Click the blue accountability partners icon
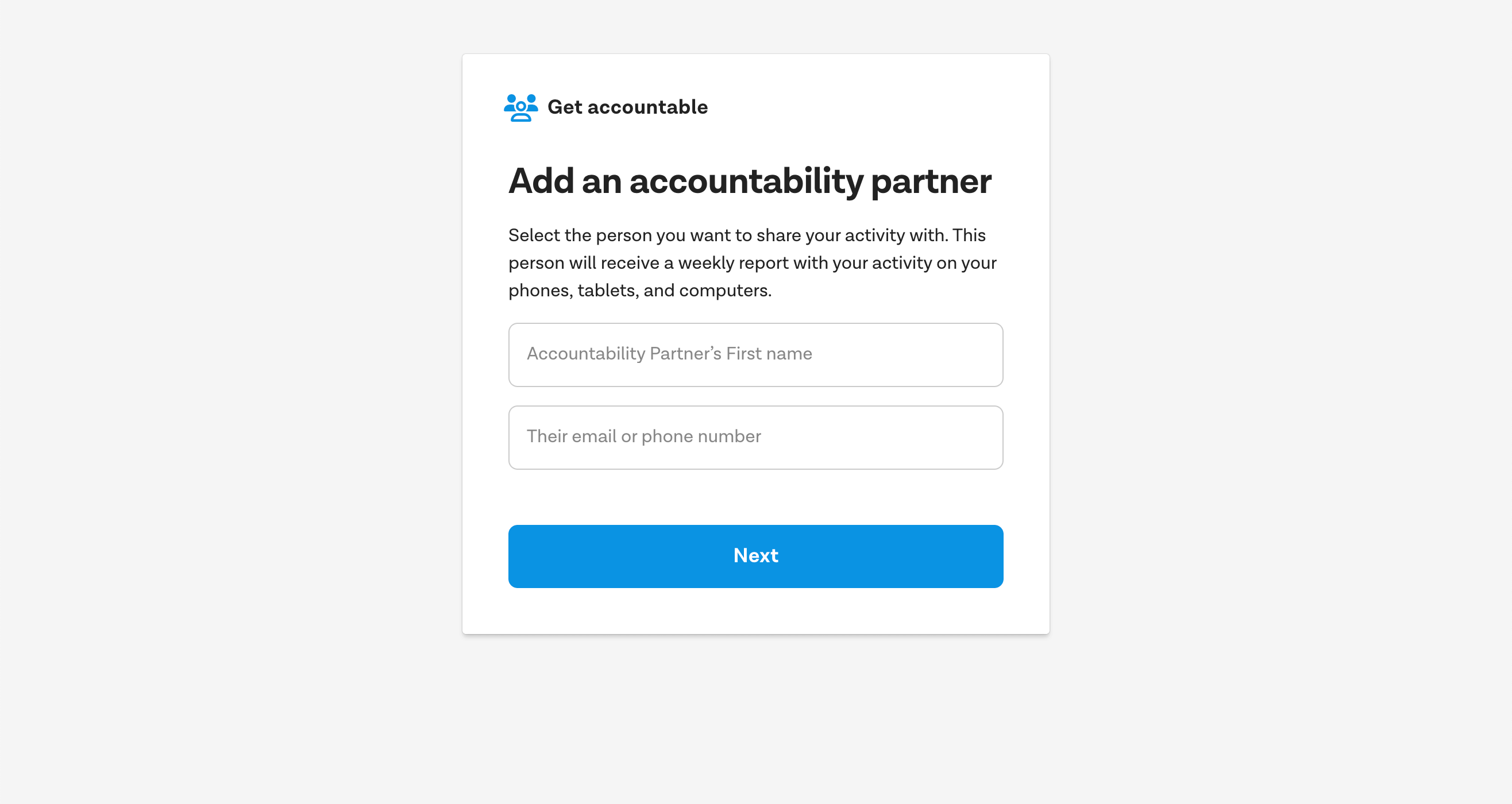 [520, 107]
